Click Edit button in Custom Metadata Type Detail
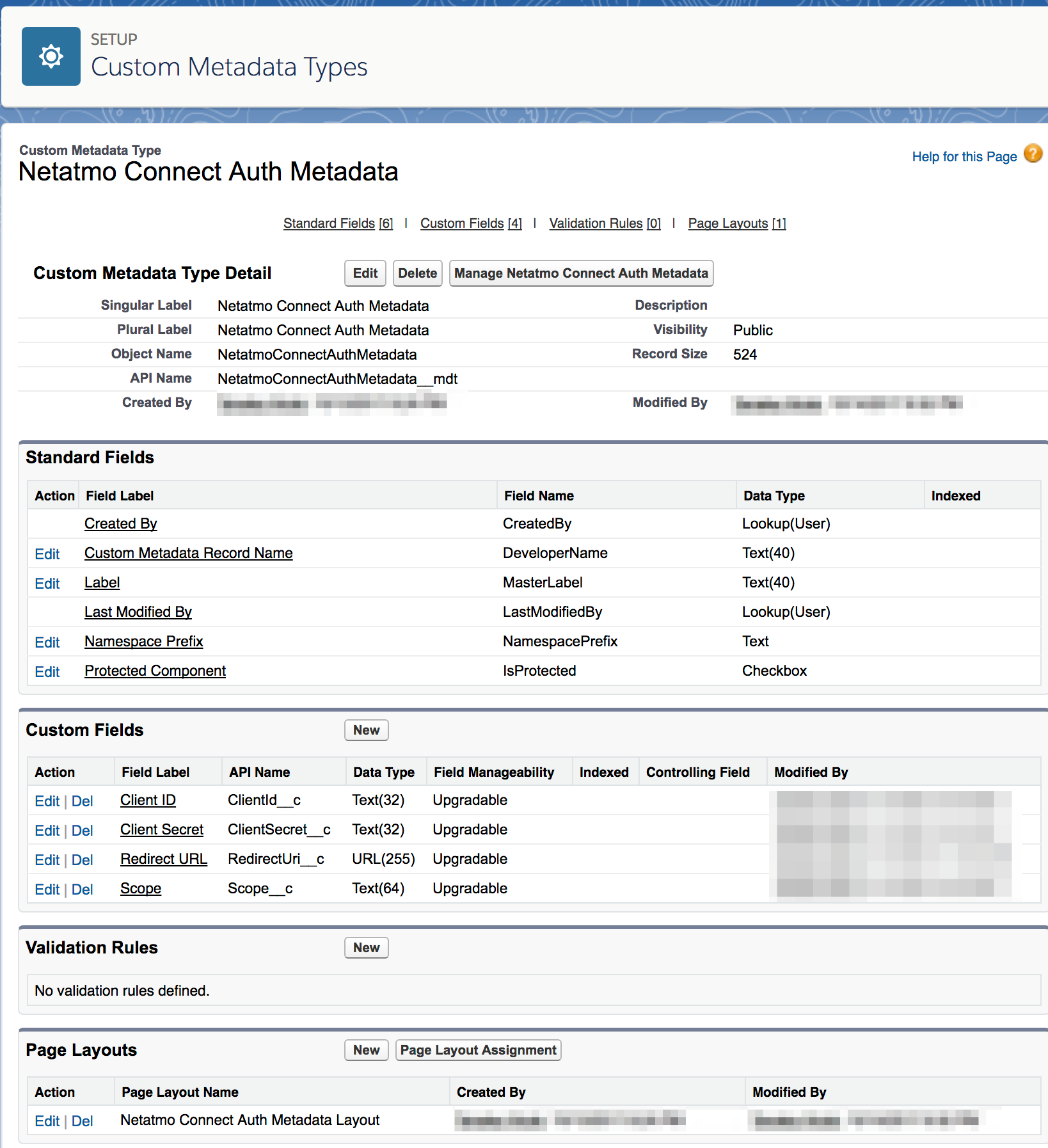This screenshot has height=1148, width=1048. point(365,273)
